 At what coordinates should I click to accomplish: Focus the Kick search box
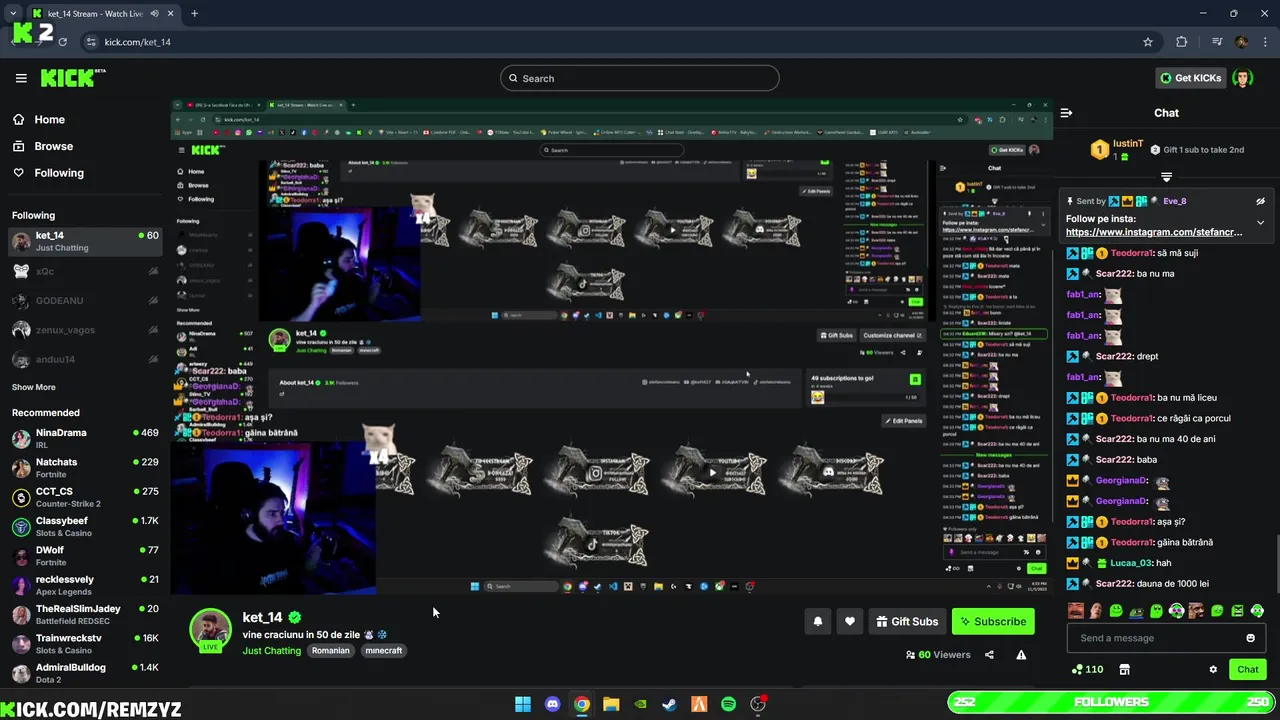point(640,78)
